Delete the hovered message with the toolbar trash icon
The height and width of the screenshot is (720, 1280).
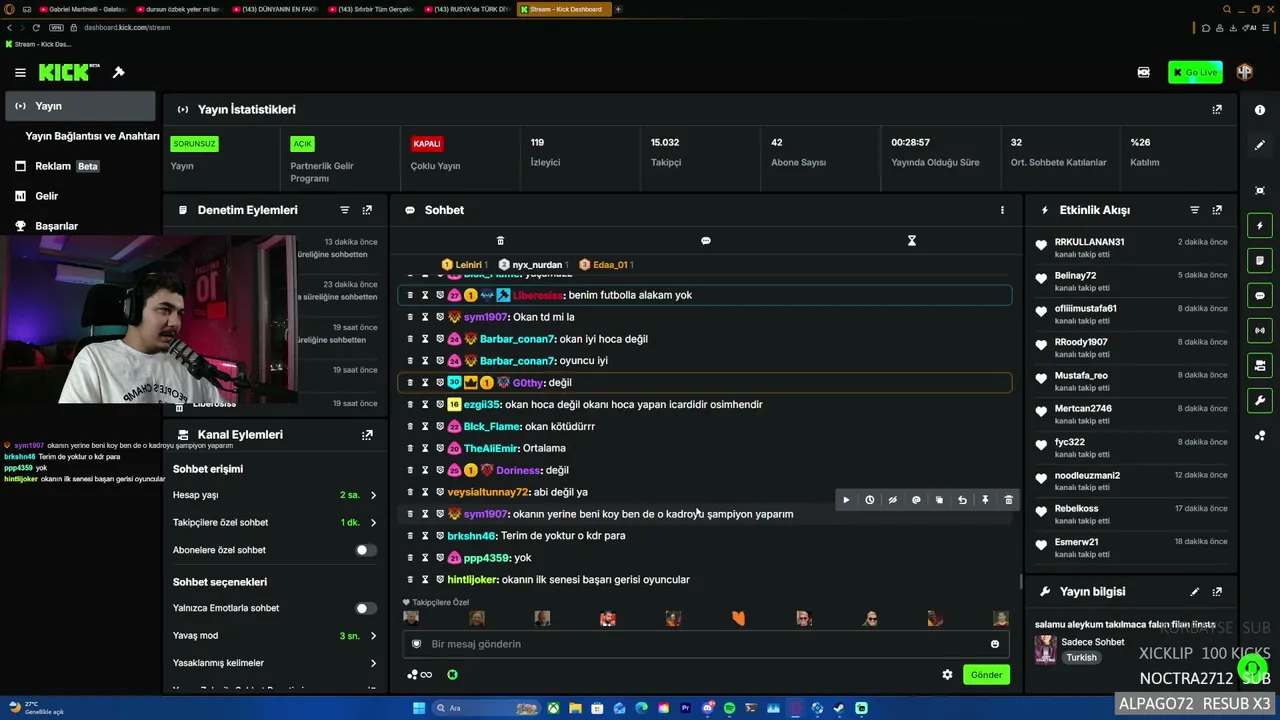click(x=1008, y=500)
